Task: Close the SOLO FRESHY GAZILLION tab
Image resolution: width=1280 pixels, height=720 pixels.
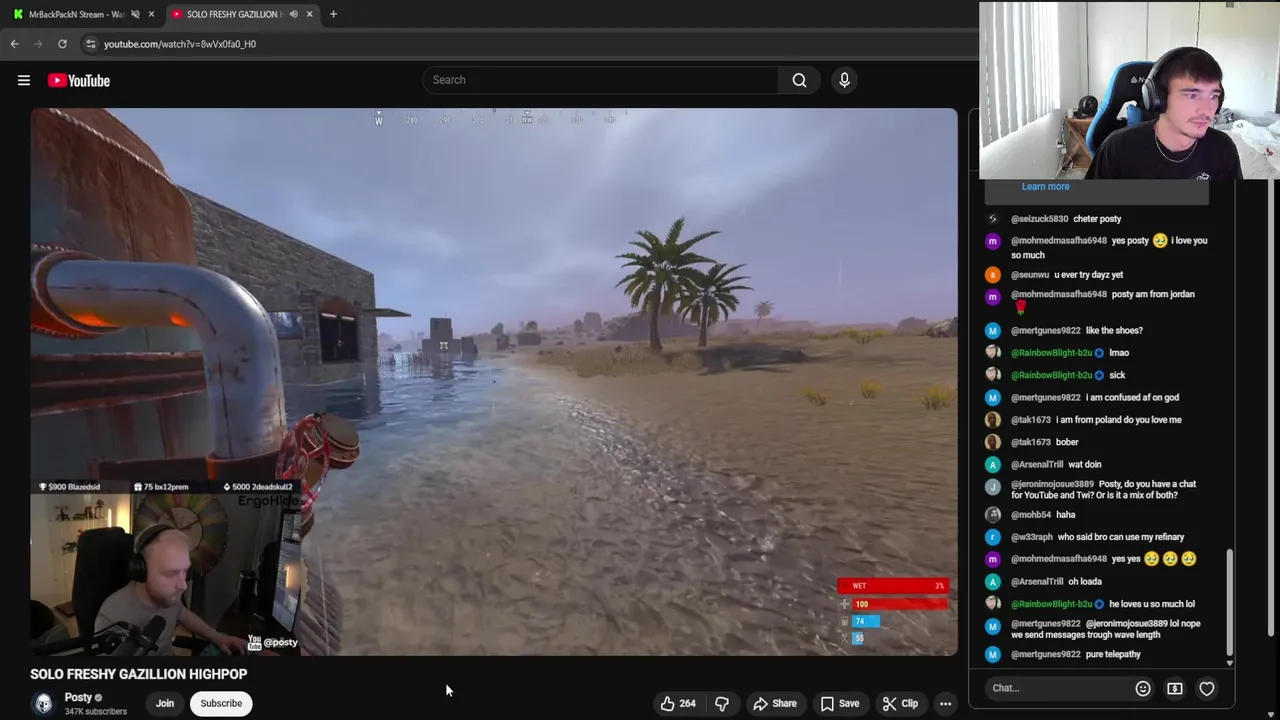Action: [x=309, y=14]
